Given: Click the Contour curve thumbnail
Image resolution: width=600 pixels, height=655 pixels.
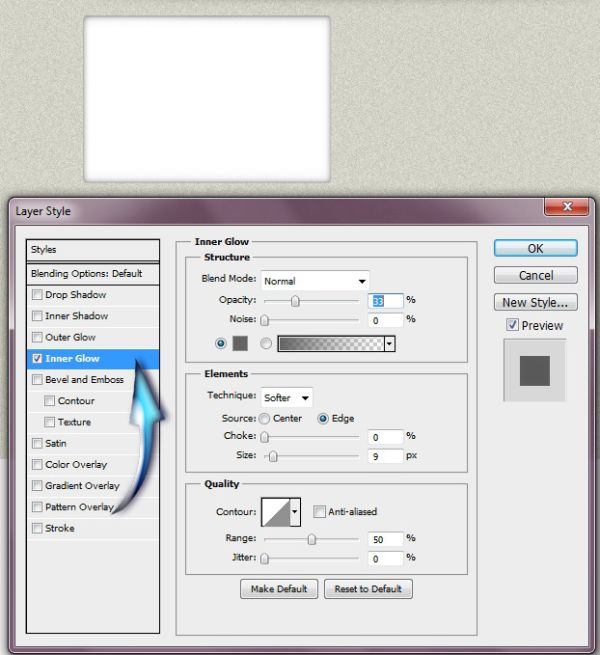Looking at the screenshot, I should pos(276,512).
